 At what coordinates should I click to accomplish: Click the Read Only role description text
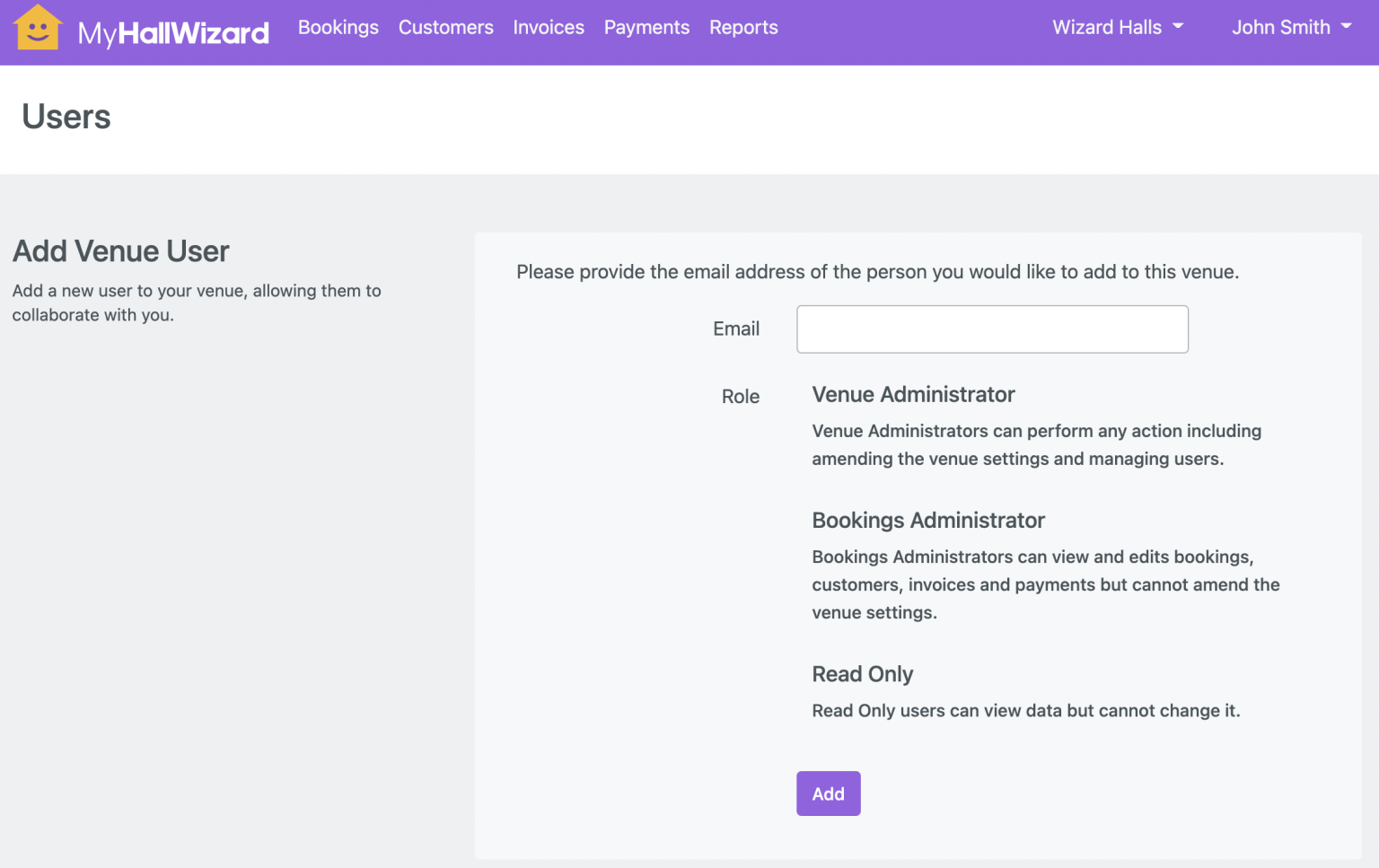(1025, 710)
